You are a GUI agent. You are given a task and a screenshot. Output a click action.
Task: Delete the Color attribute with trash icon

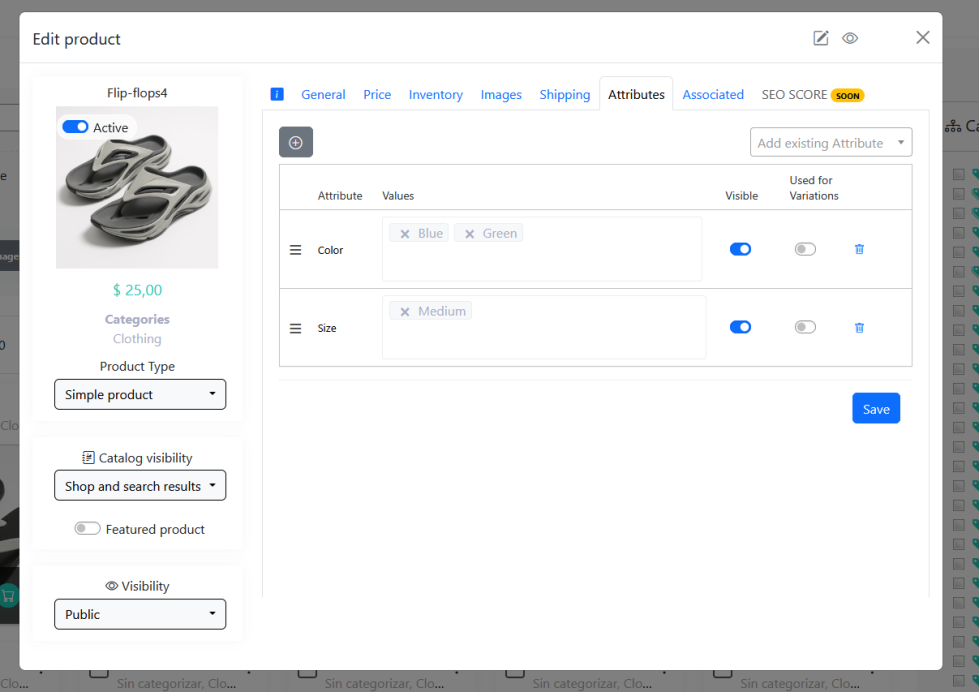point(859,249)
